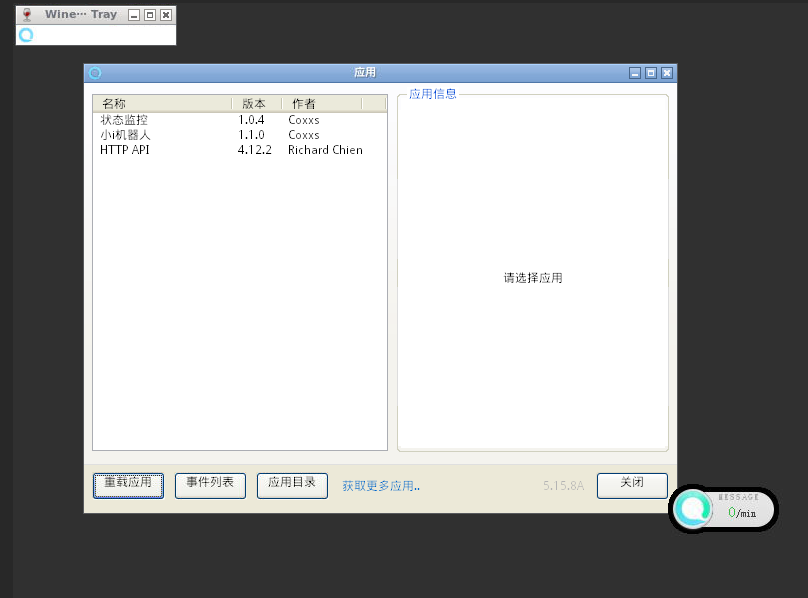Minimize the Wine System Tray window

[x=134, y=15]
